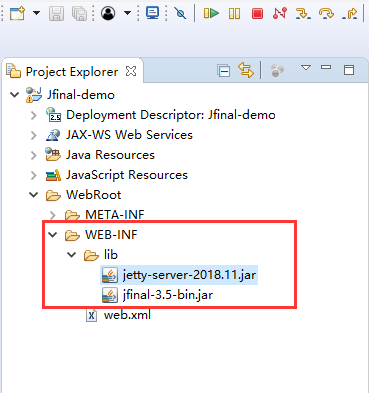The image size is (369, 393).
Task: Open dropdown arrow beside New icon
Action: tap(36, 13)
